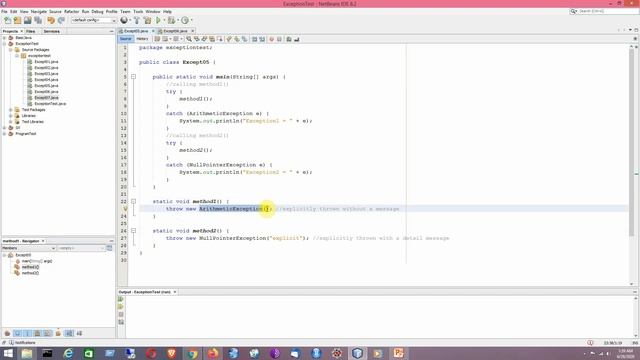Click the Shift Line Right icon in the editor toolbar
The width and height of the screenshot is (640, 360).
tap(262, 39)
